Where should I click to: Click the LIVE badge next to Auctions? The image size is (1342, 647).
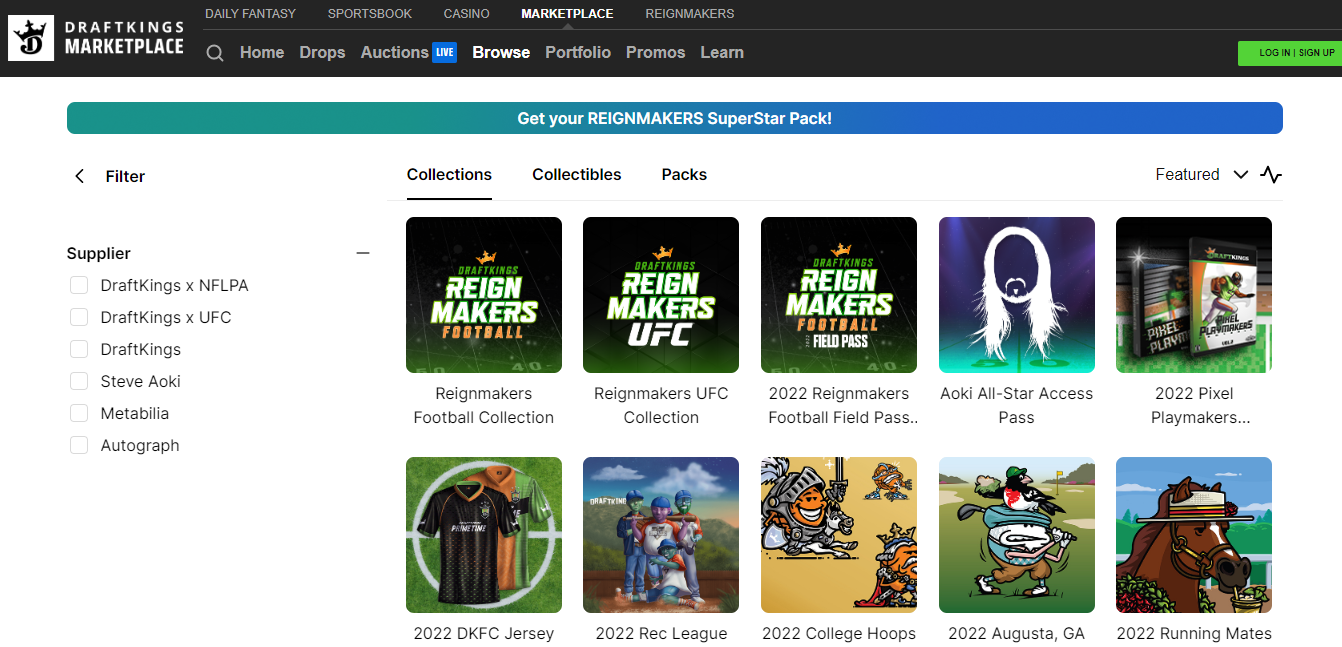tap(445, 52)
